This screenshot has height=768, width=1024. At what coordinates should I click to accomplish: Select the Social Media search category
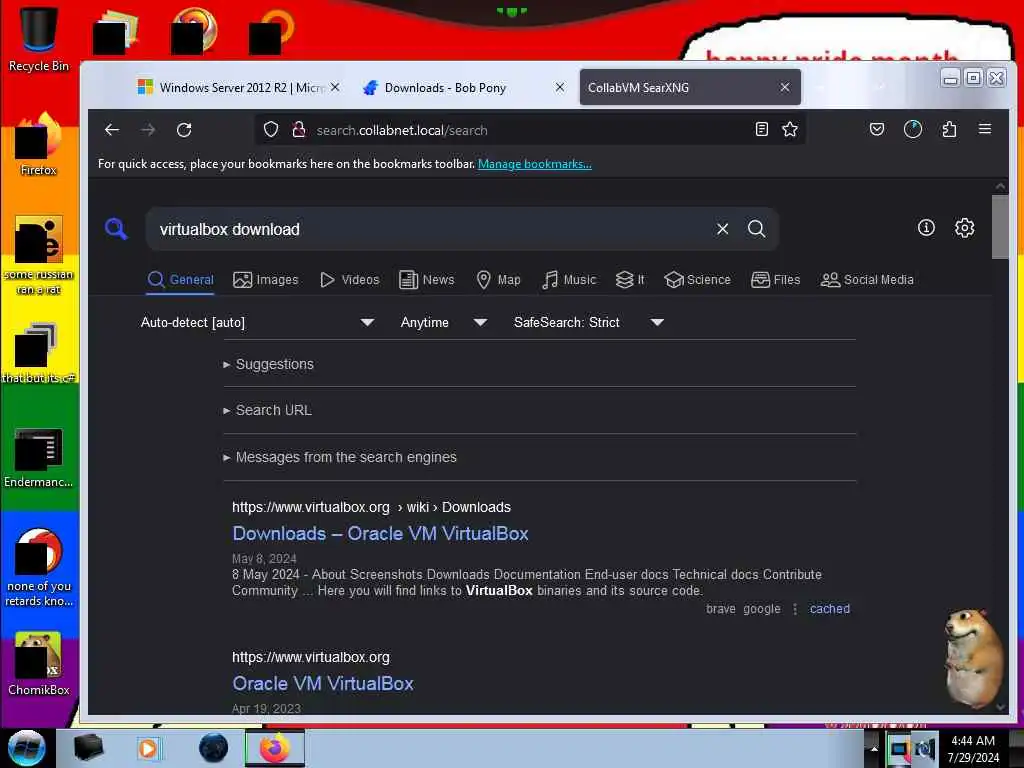click(867, 280)
